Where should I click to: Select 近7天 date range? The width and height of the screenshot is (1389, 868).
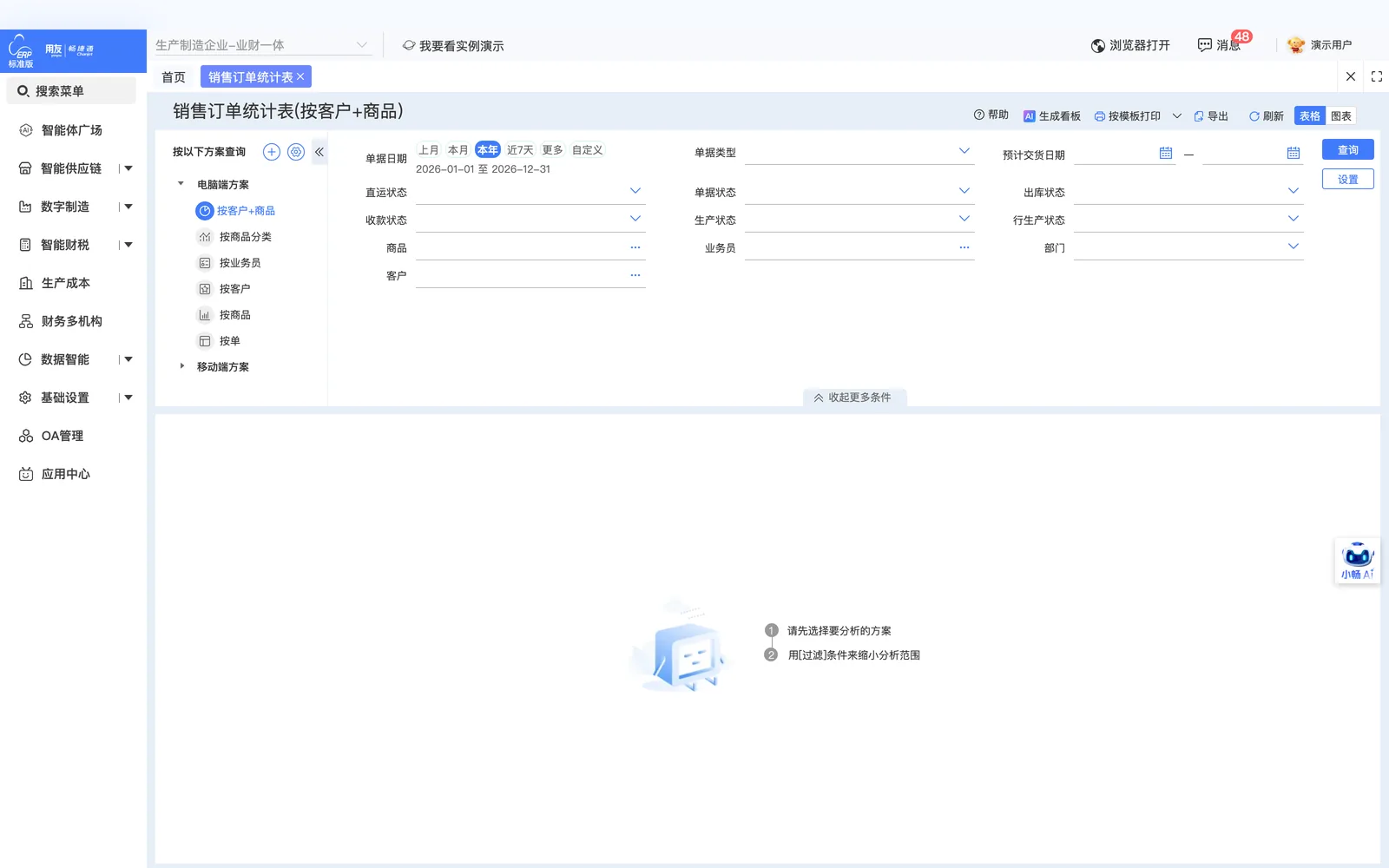520,149
